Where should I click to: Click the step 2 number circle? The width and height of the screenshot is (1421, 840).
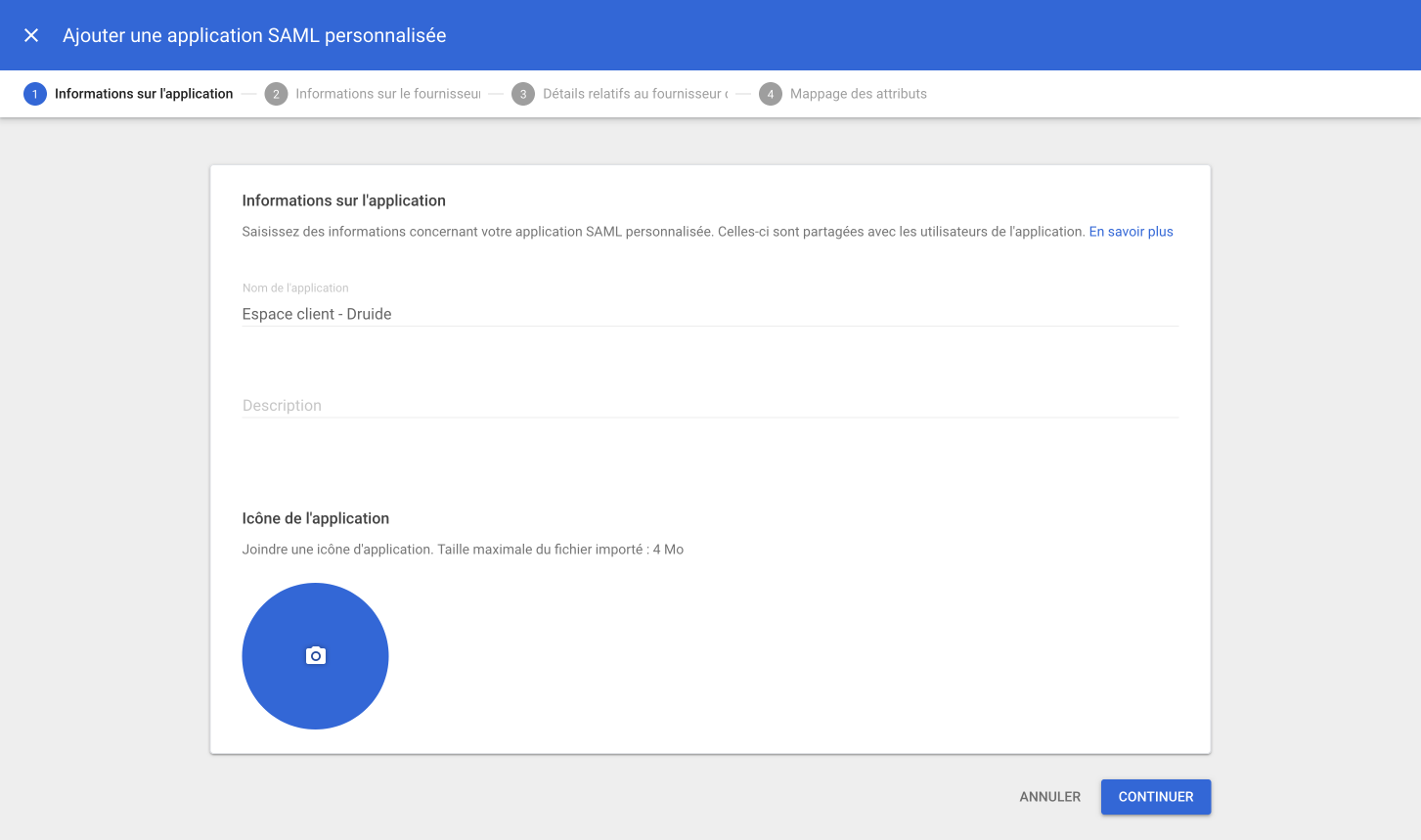click(x=276, y=94)
